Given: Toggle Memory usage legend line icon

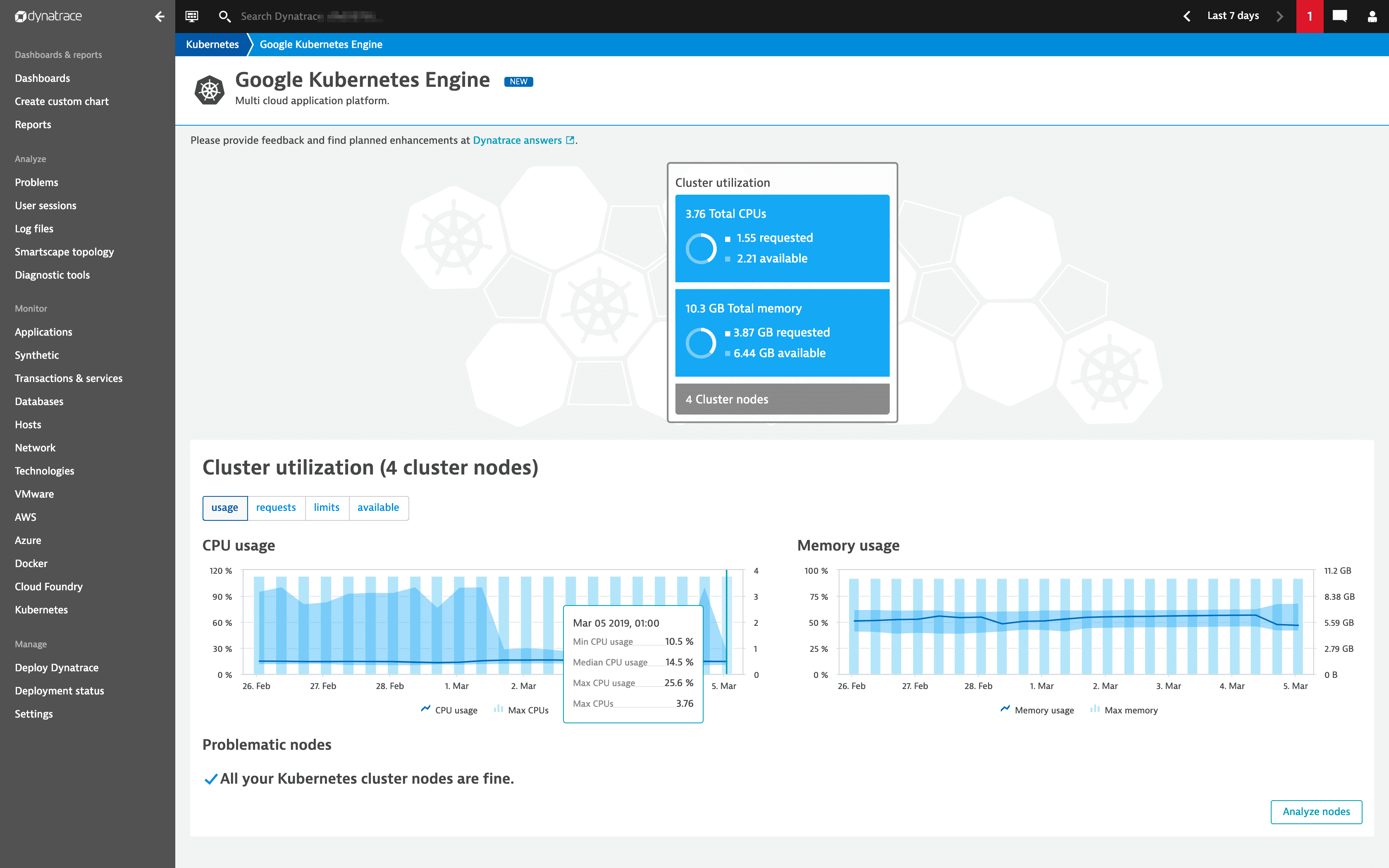Looking at the screenshot, I should [1005, 709].
